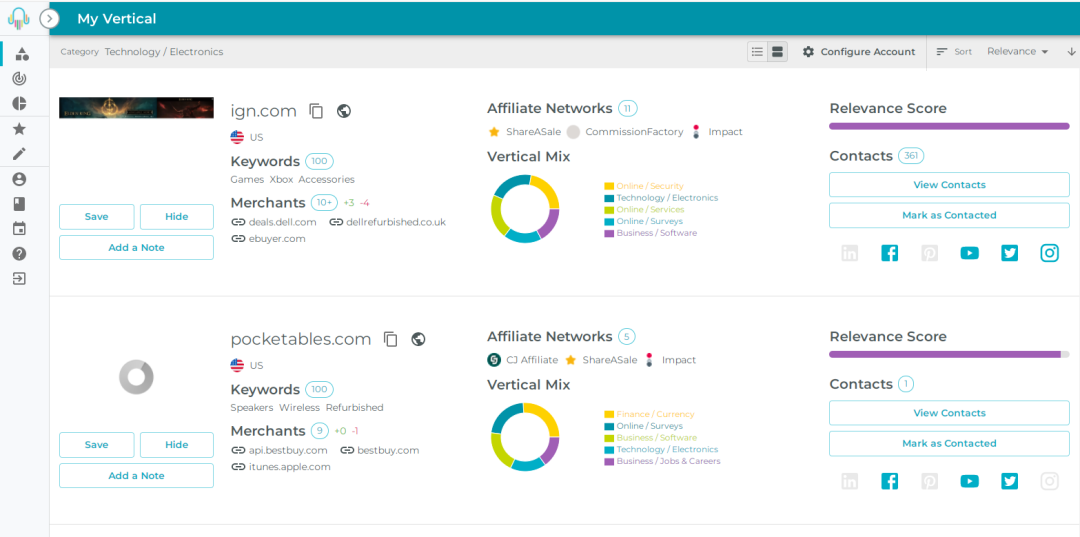Viewport: 1080px width, 537px height.
Task: Open the book icon in the sidebar
Action: (19, 204)
